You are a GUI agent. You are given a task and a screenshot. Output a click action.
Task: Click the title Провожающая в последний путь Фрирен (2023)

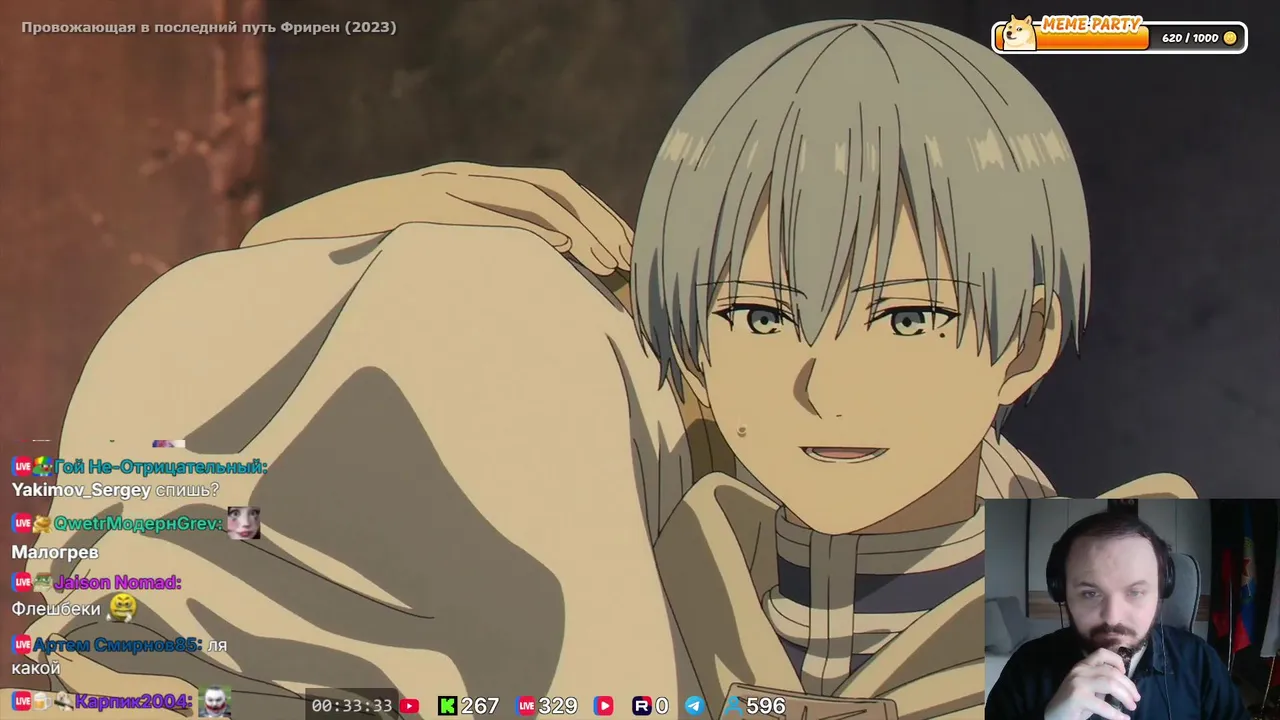pos(209,27)
